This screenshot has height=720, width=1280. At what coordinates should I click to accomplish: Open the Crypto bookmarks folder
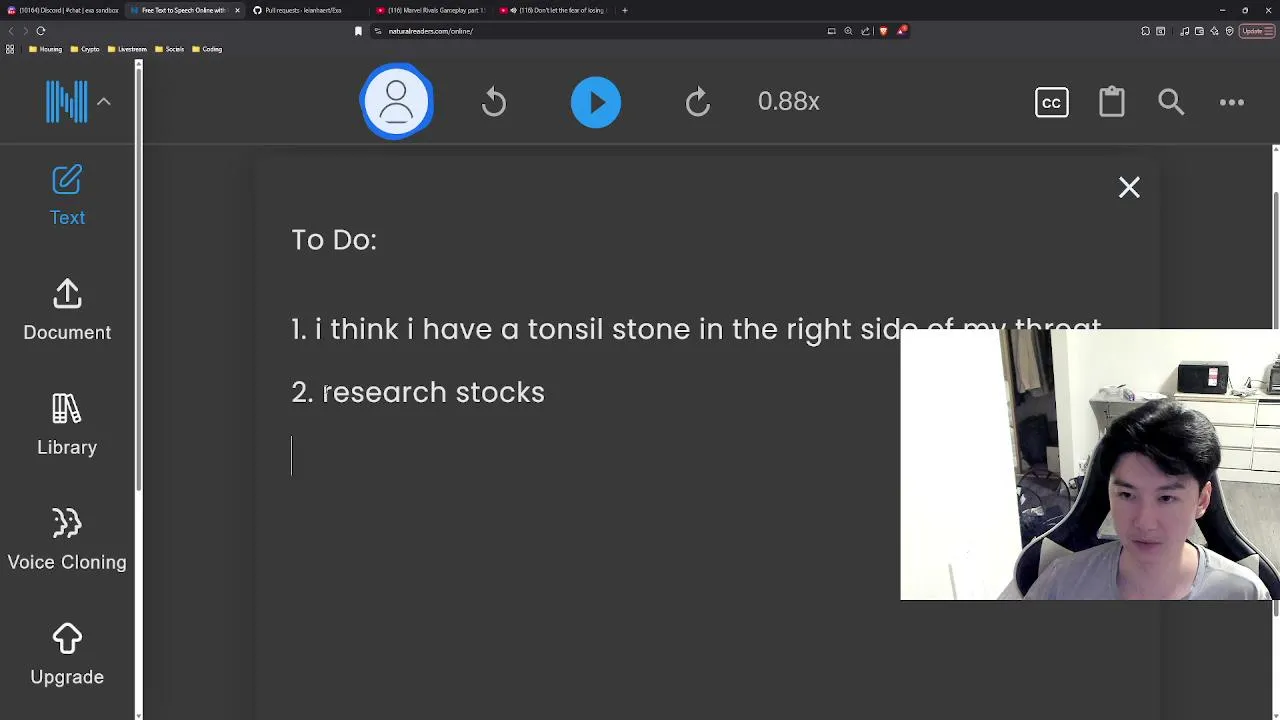(x=86, y=49)
